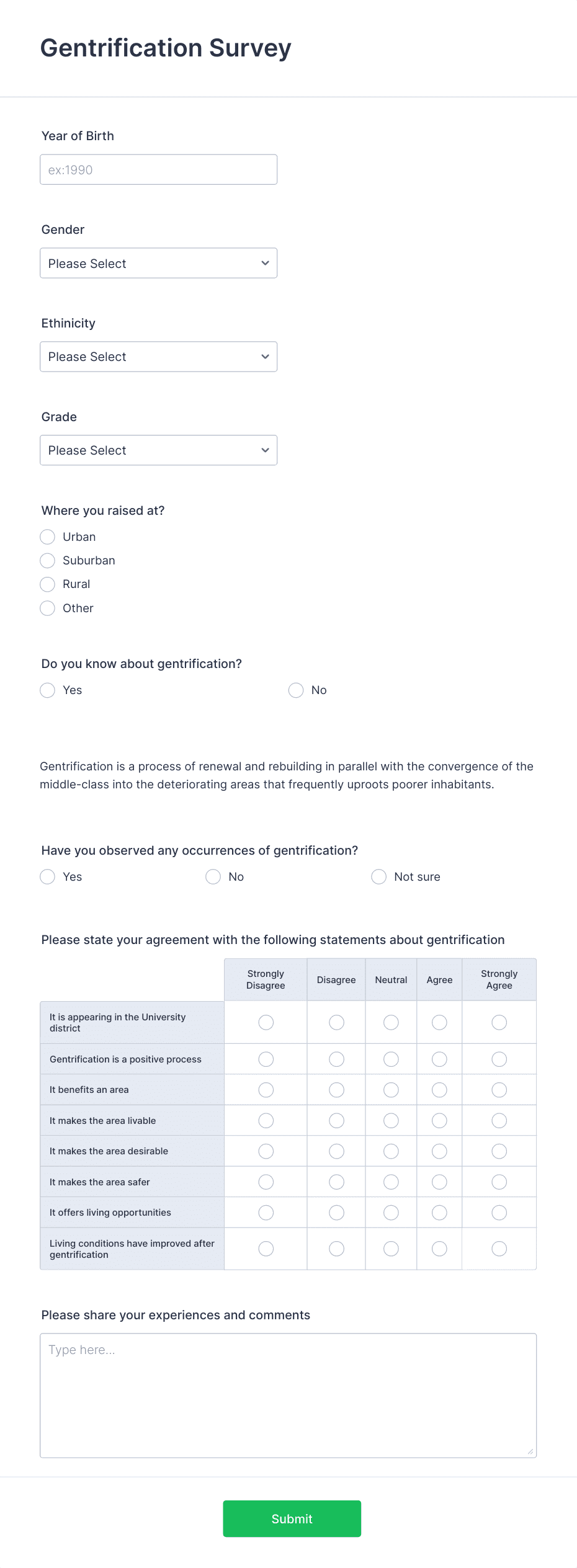The image size is (577, 1568).
Task: Choose the Suburban radio option
Action: pos(48,561)
